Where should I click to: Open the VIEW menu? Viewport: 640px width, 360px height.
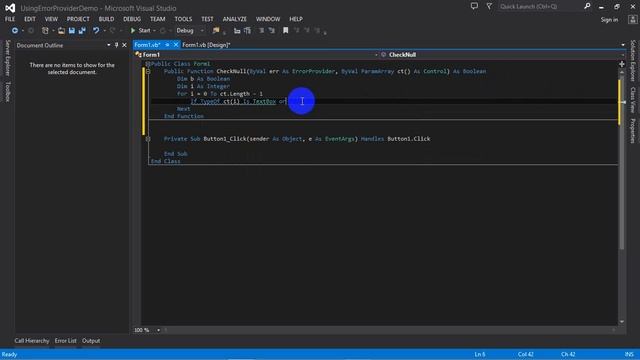(51, 19)
